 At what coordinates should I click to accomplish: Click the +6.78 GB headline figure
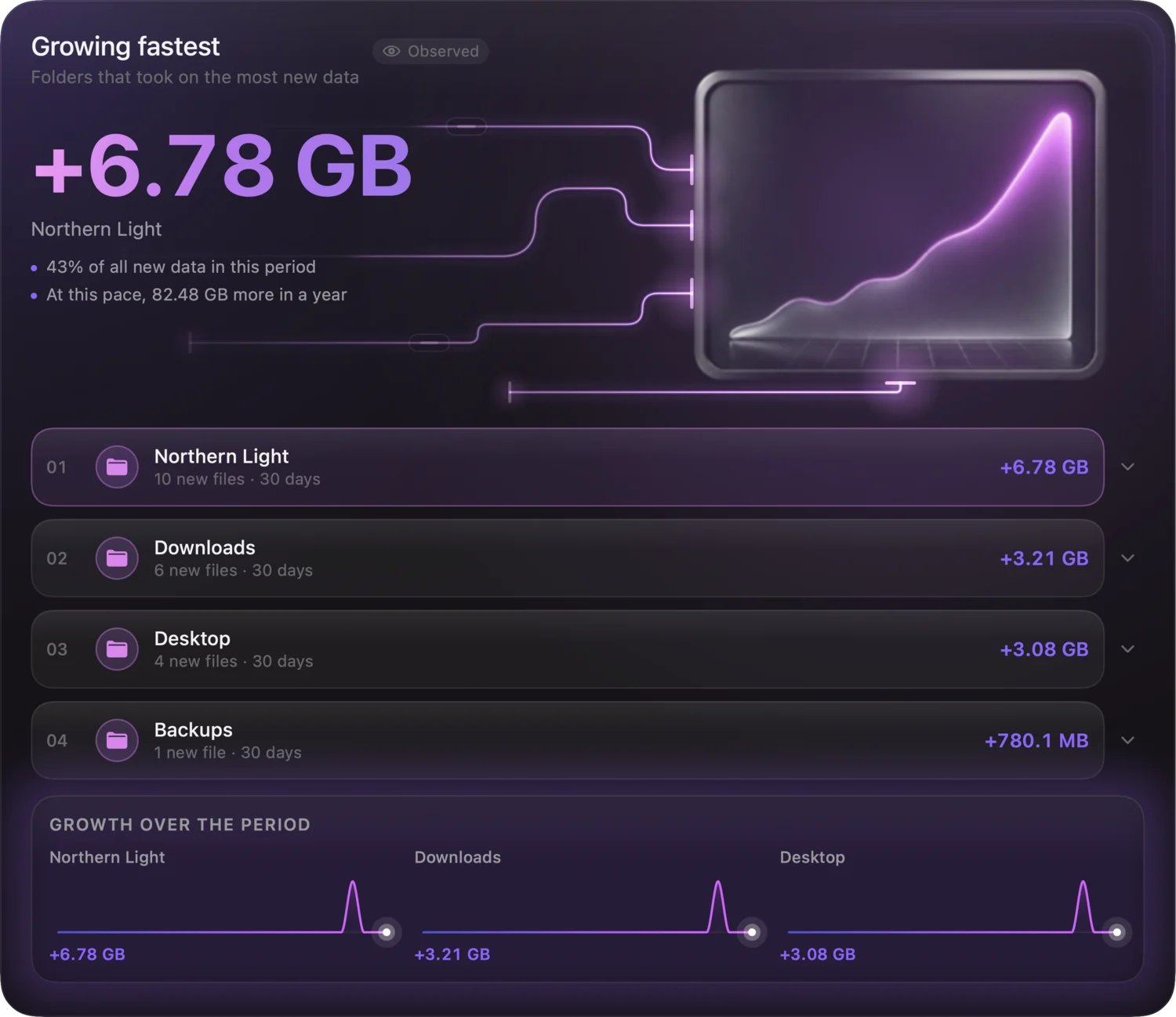pos(223,166)
